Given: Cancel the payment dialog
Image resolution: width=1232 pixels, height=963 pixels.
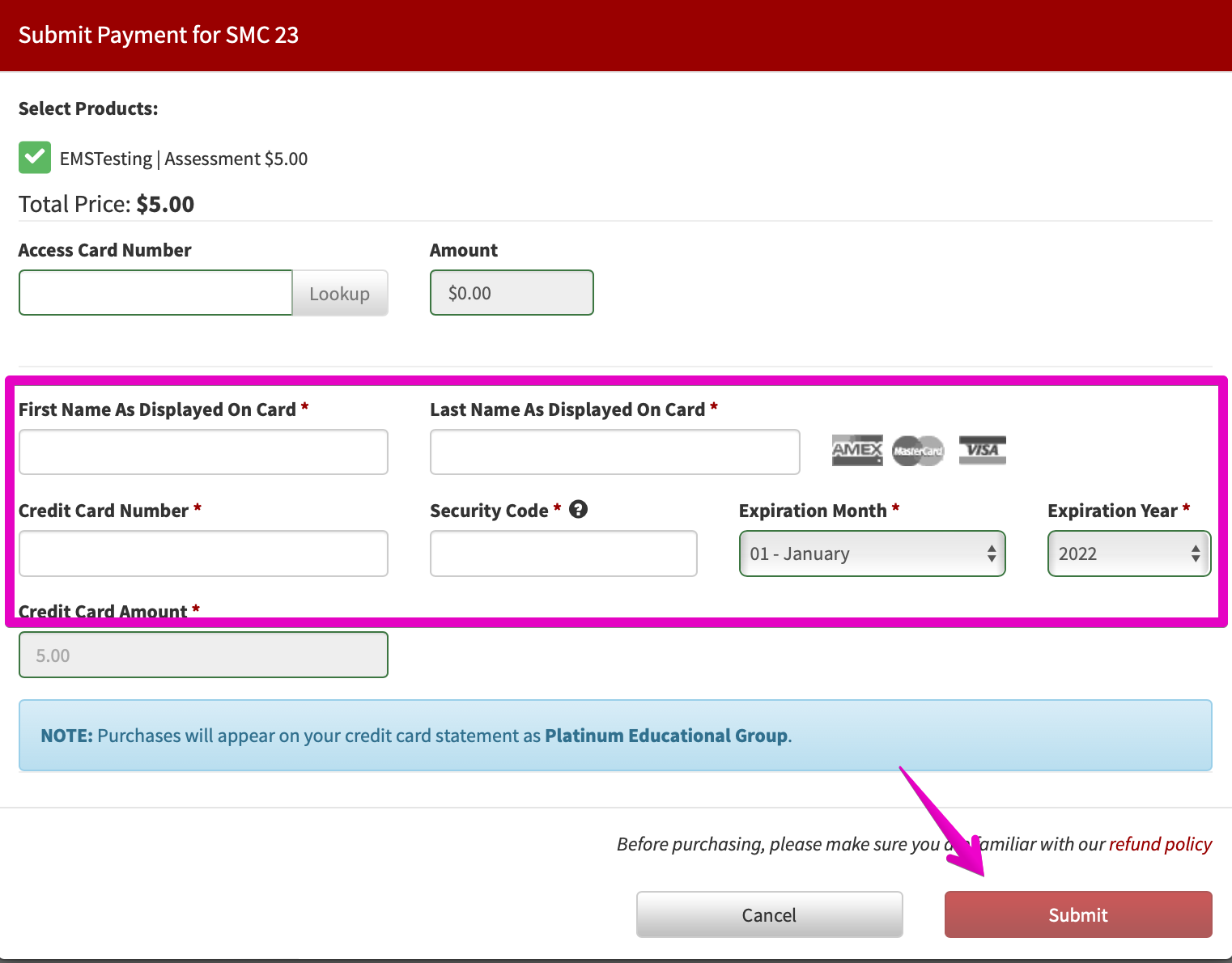Looking at the screenshot, I should 769,914.
